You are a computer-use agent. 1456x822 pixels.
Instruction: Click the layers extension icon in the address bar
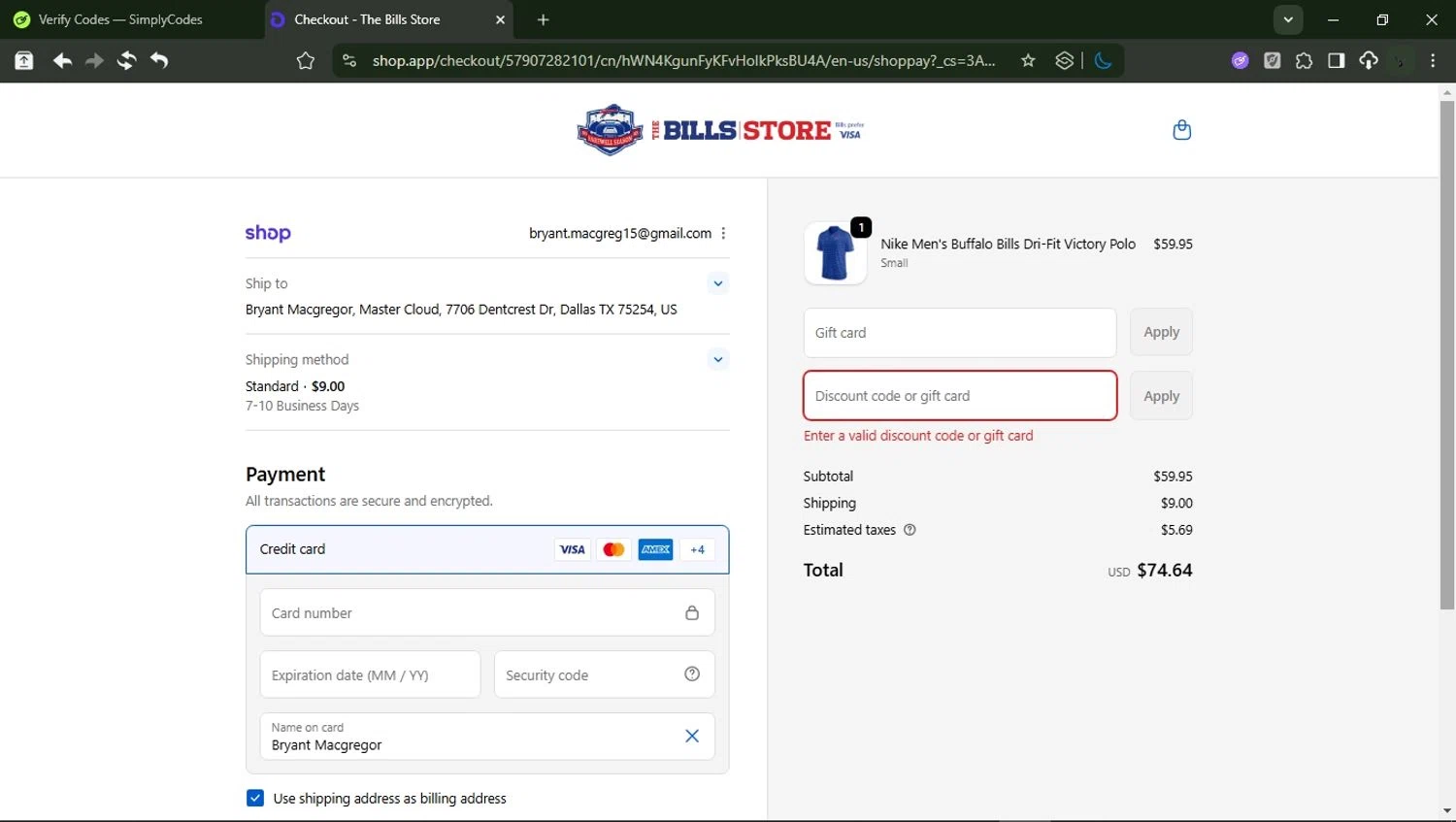(x=1064, y=60)
